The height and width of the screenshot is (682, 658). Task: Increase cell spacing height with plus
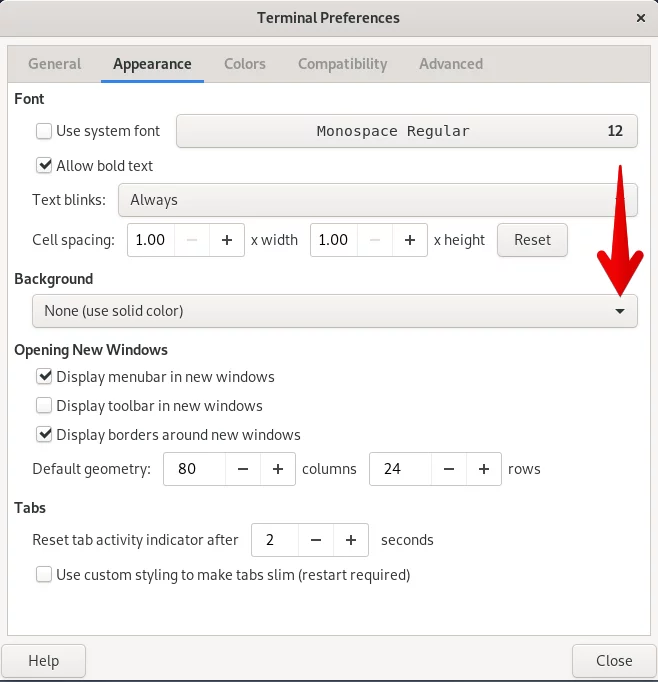pos(410,240)
